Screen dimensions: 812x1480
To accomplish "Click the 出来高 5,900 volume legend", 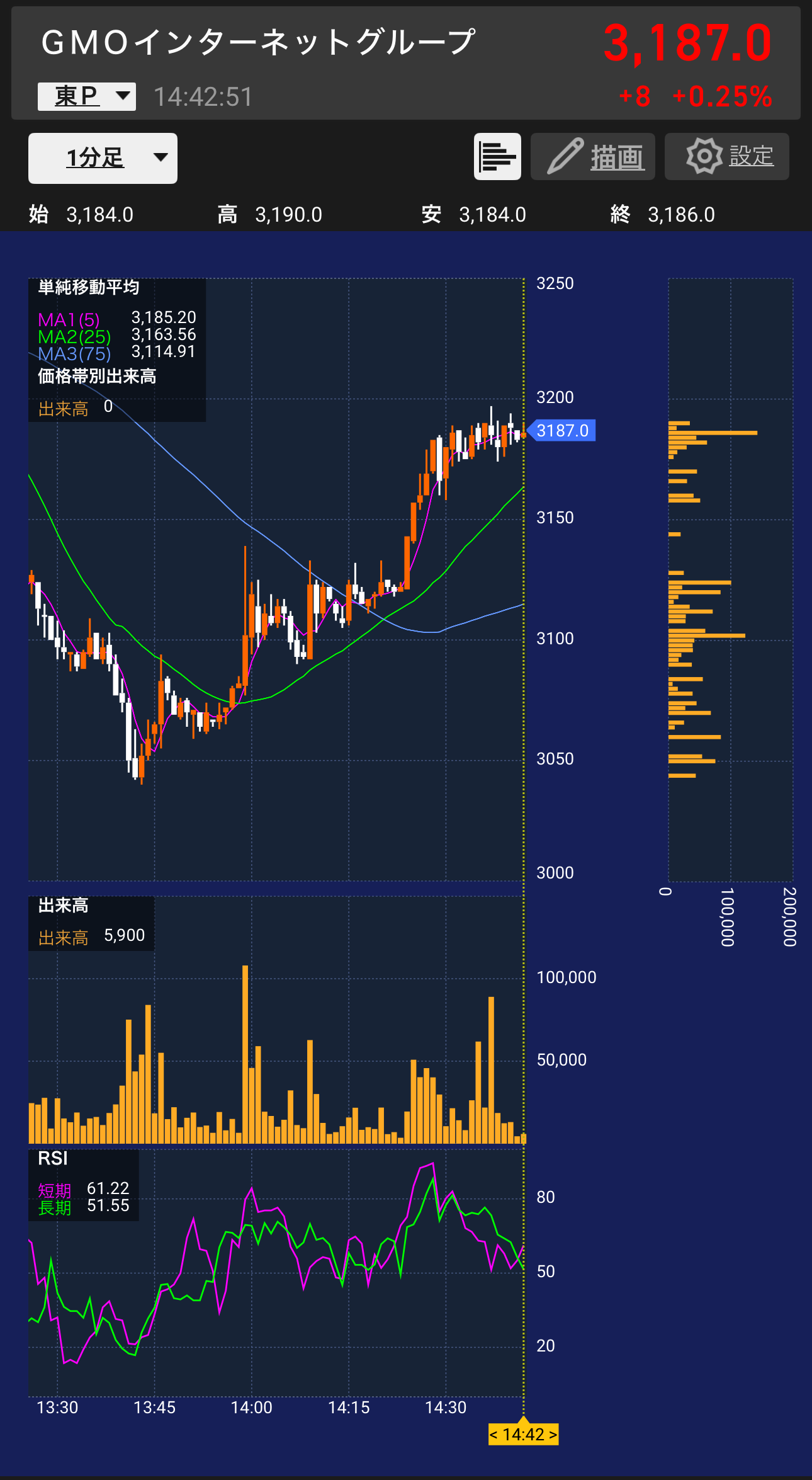I will coord(92,936).
